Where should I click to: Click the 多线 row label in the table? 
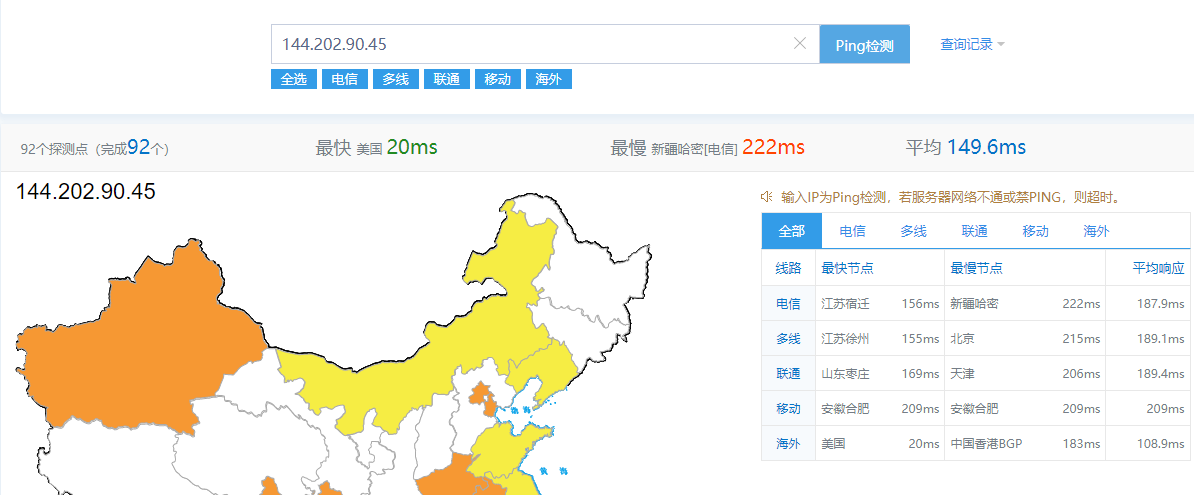click(x=789, y=339)
